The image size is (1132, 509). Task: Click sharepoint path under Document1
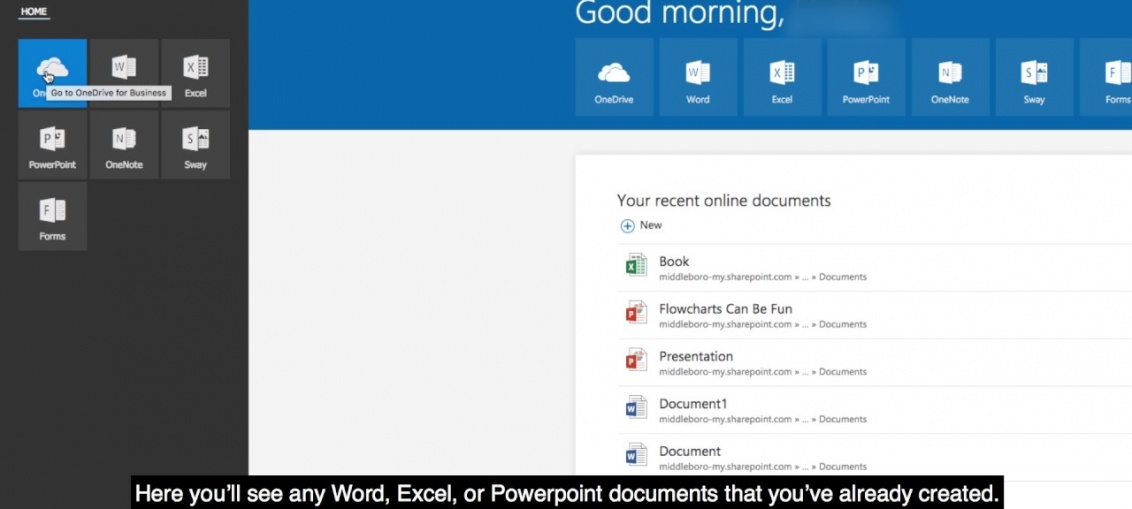762,419
